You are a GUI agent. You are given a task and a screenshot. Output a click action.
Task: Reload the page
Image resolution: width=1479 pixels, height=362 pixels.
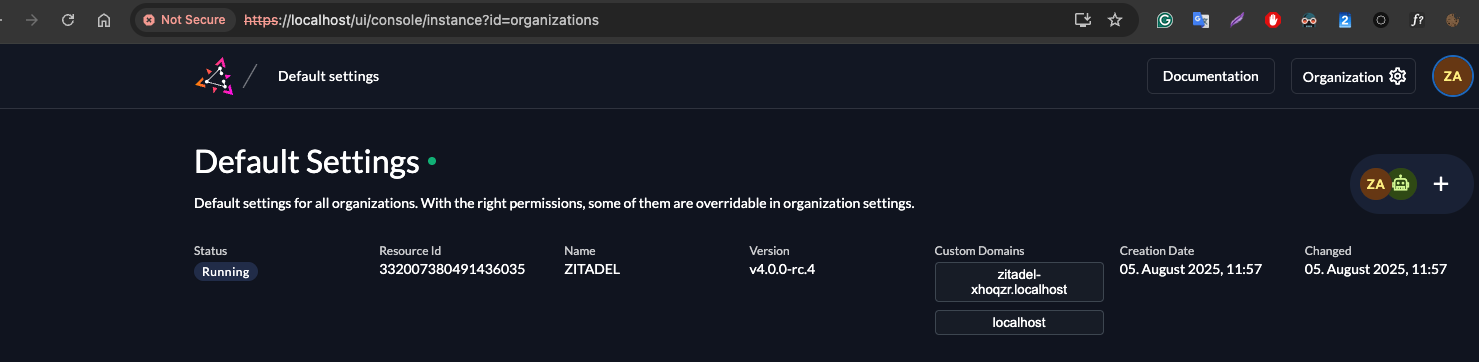(x=67, y=20)
